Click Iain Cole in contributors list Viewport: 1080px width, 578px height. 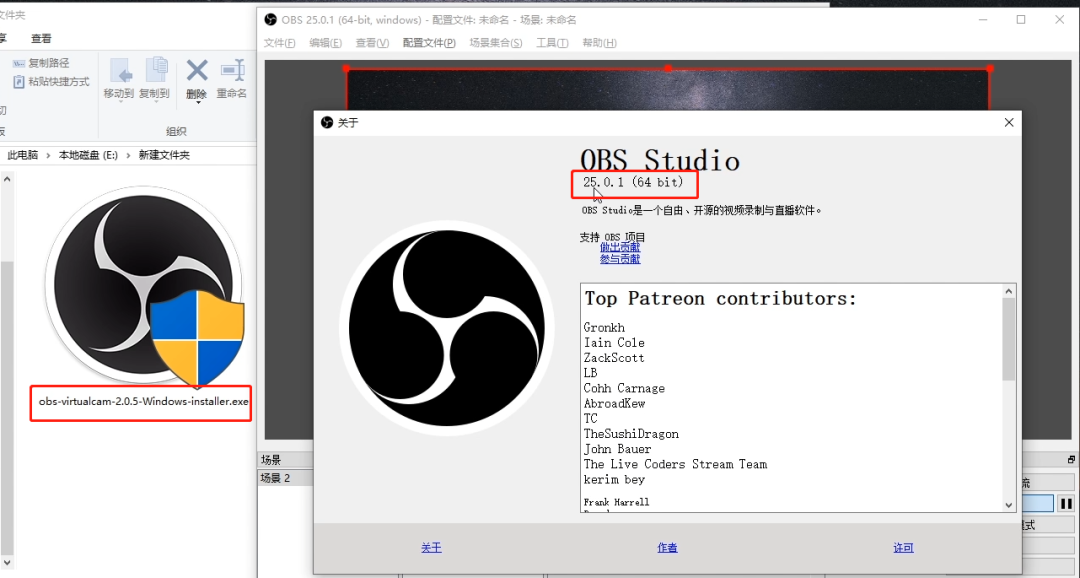point(614,343)
